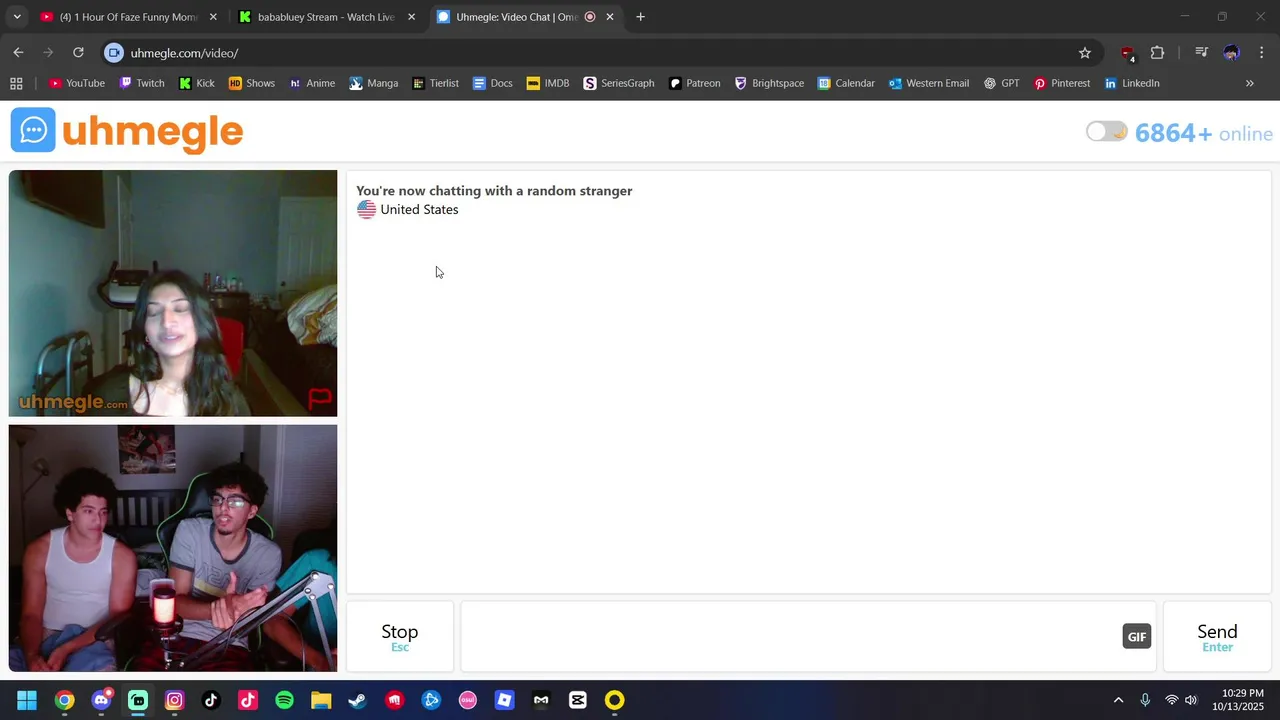Image resolution: width=1280 pixels, height=720 pixels.
Task: Click your own webcam preview
Action: [173, 548]
